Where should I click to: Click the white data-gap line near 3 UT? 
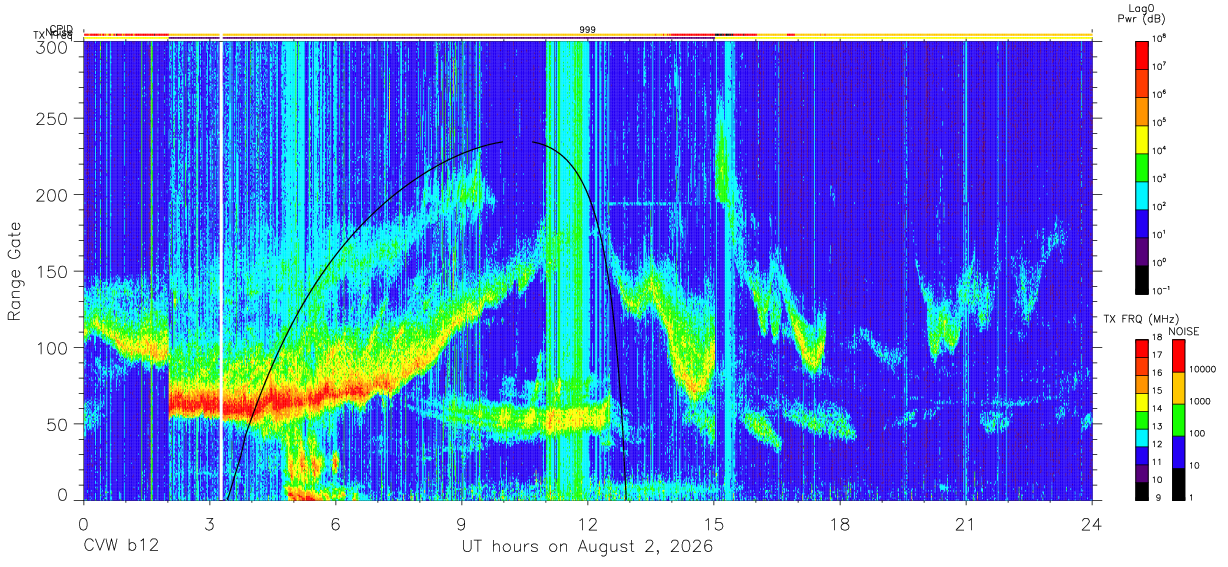[221, 270]
